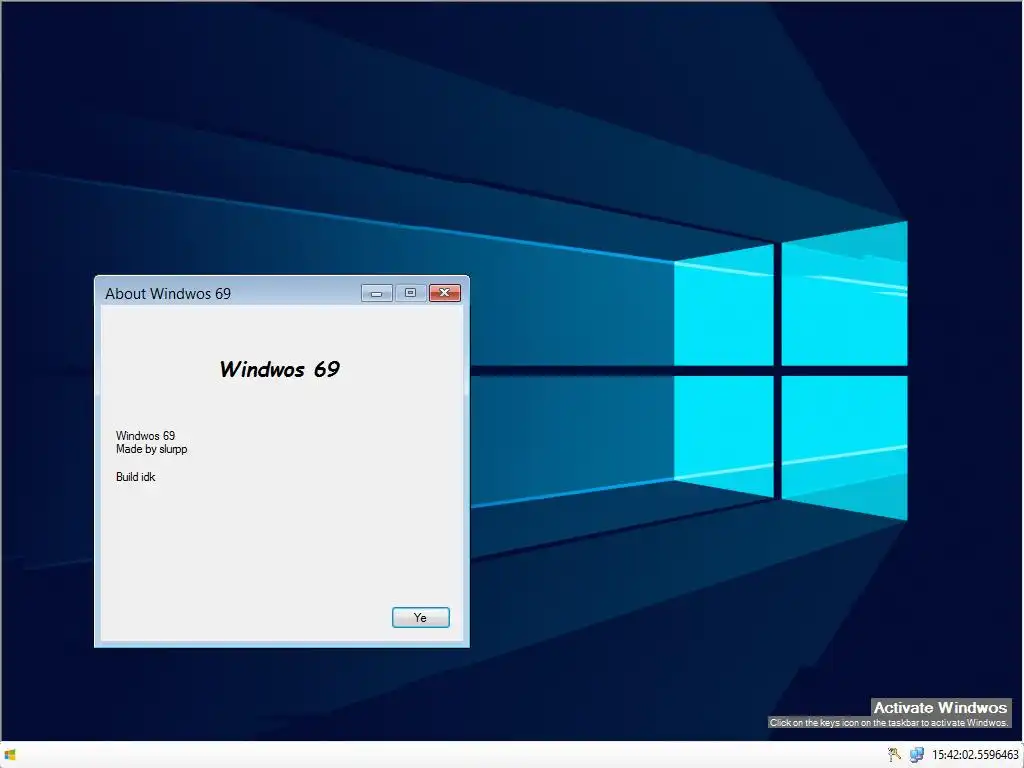This screenshot has height=768, width=1024.
Task: Close the About Windwos 69 dialog
Action: [445, 293]
